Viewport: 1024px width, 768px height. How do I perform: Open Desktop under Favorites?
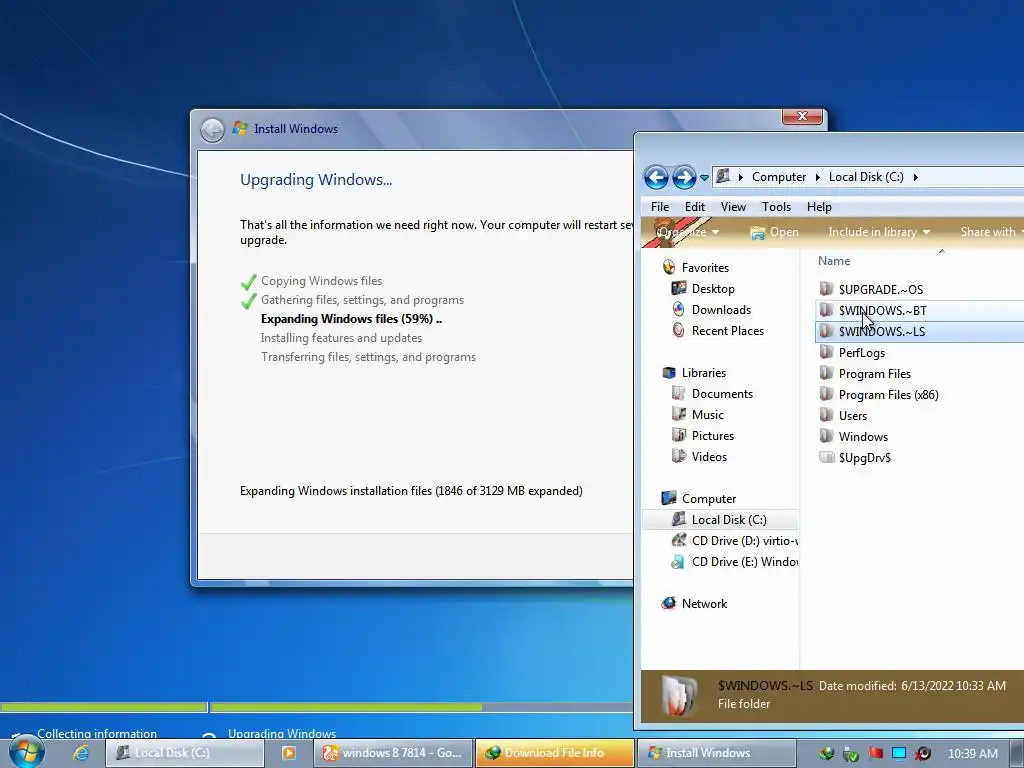tap(713, 289)
